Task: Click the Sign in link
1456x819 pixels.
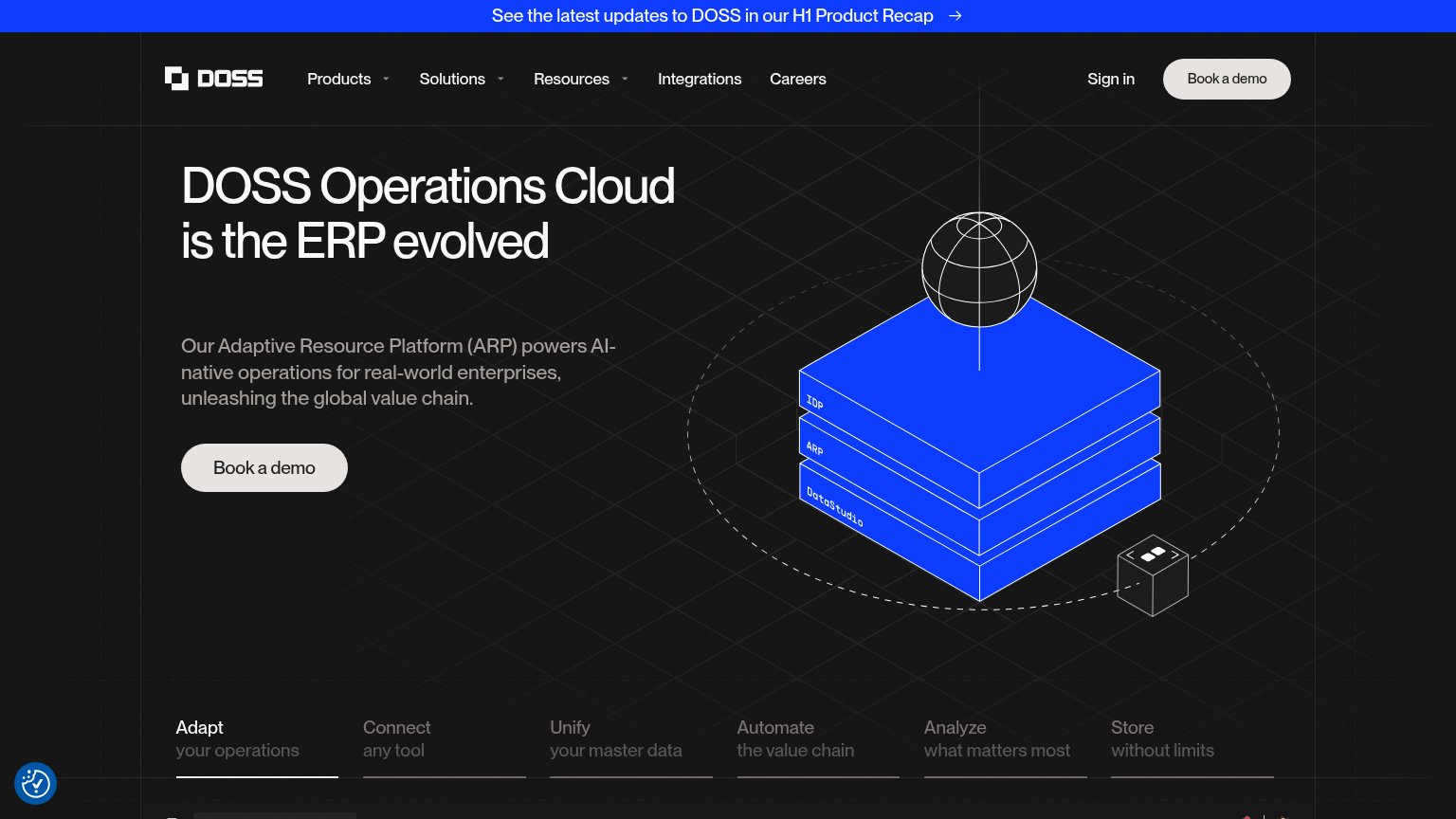Action: pyautogui.click(x=1111, y=79)
